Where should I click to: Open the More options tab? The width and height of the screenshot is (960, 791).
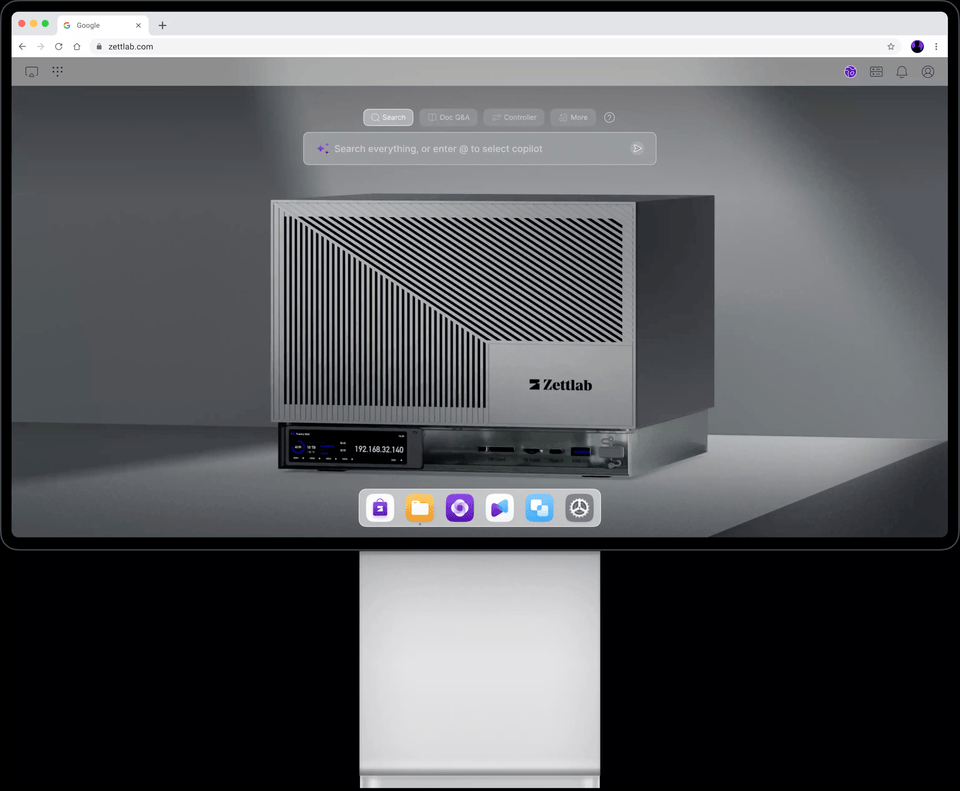tap(573, 118)
